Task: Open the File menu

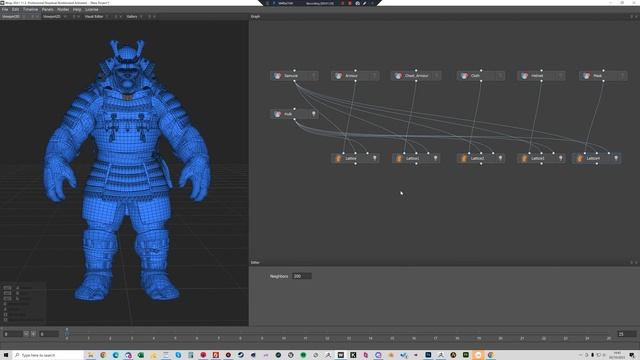Action: (5, 9)
